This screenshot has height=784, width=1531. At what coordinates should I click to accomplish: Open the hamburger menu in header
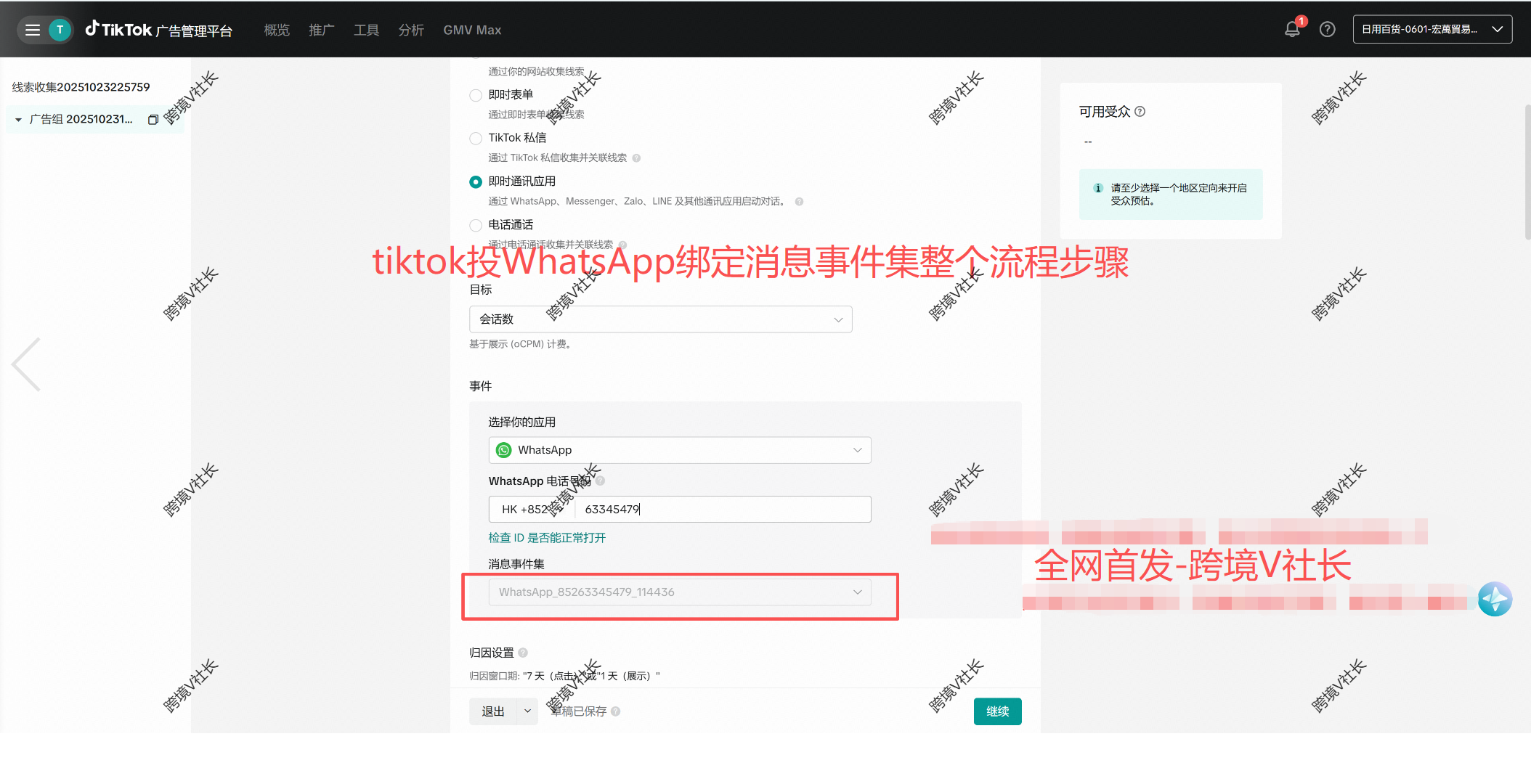(x=33, y=30)
